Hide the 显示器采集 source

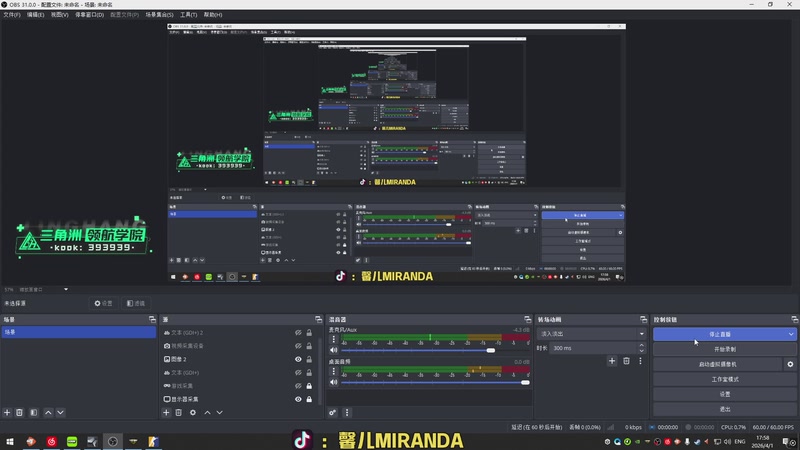(x=298, y=399)
